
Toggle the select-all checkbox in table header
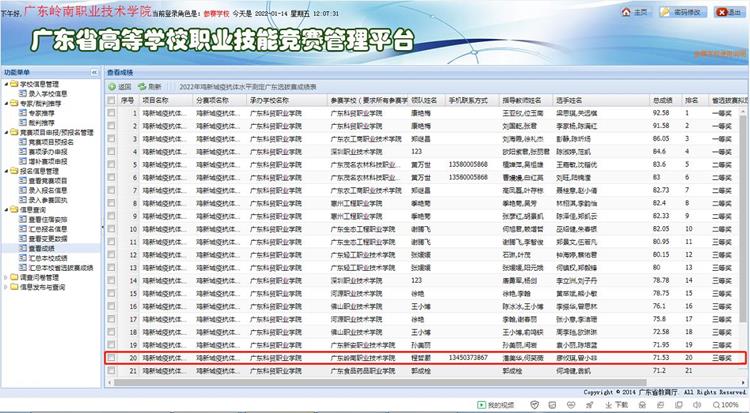pyautogui.click(x=111, y=100)
